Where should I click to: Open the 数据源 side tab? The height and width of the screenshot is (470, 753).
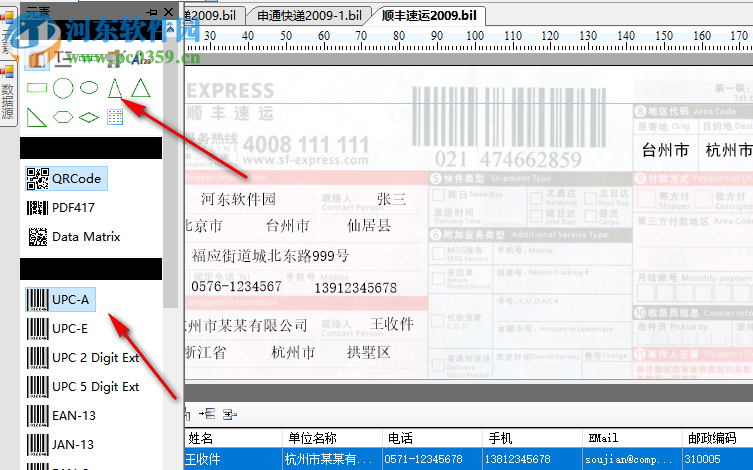8,94
